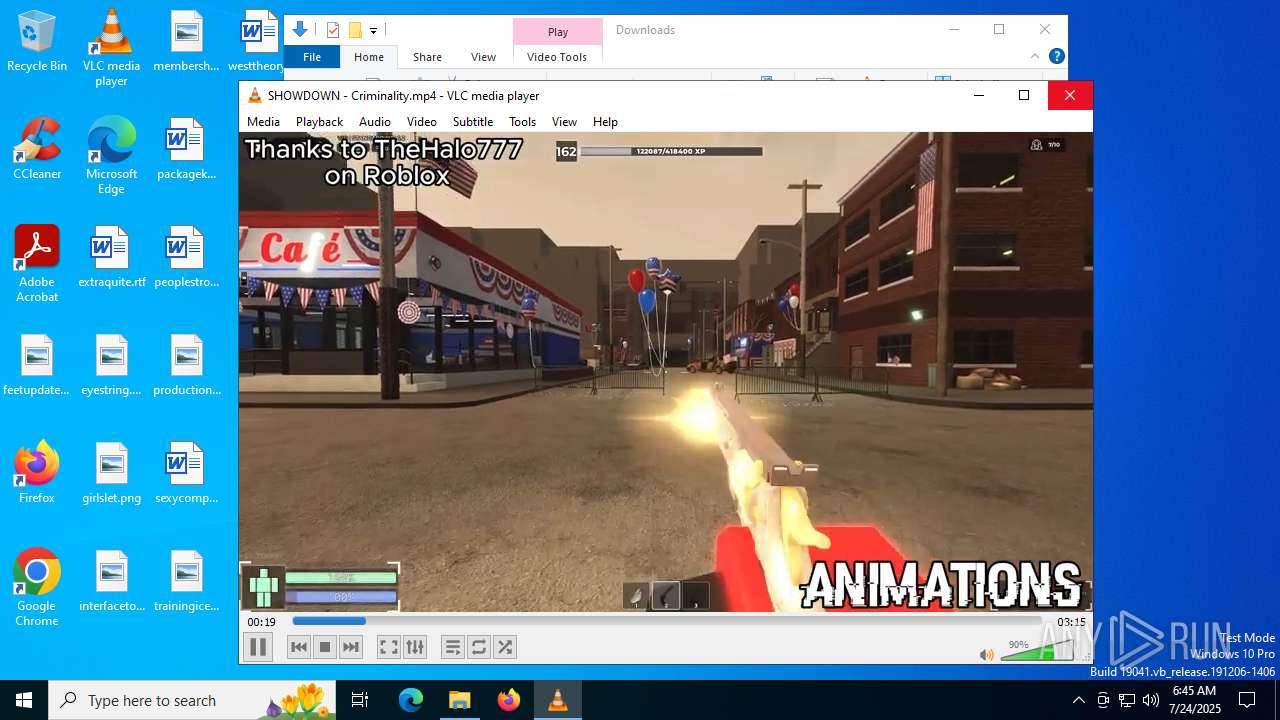1280x720 pixels.
Task: Open the system tray volume icon
Action: pyautogui.click(x=1151, y=700)
